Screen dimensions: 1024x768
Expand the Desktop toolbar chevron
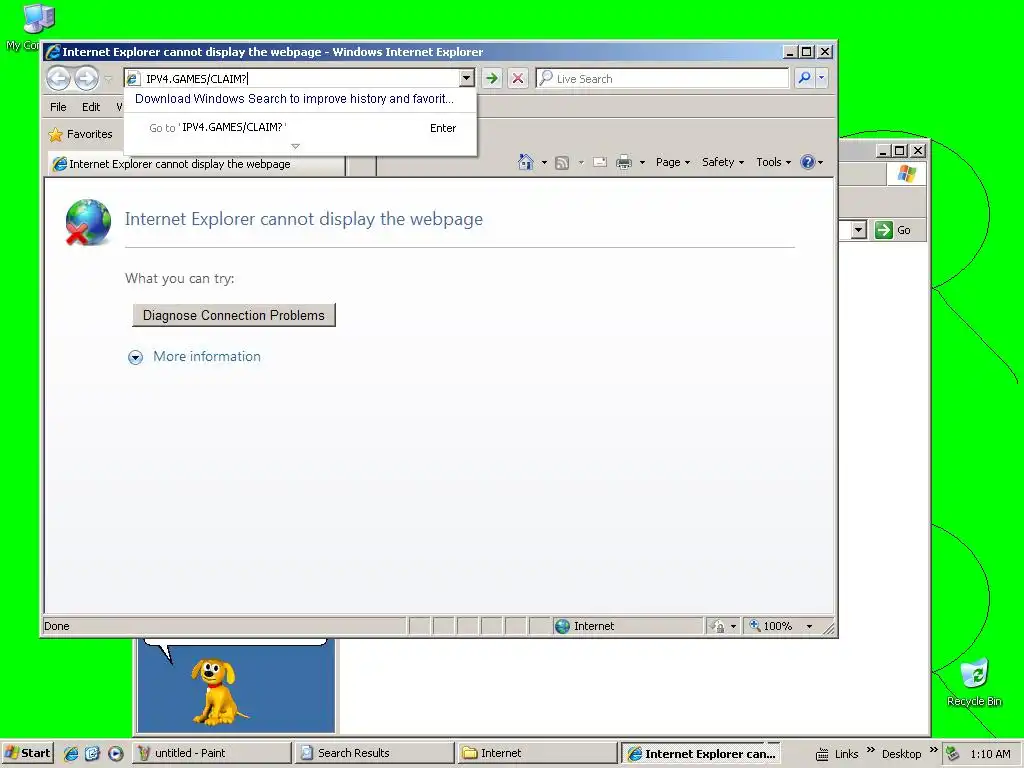[x=934, y=750]
